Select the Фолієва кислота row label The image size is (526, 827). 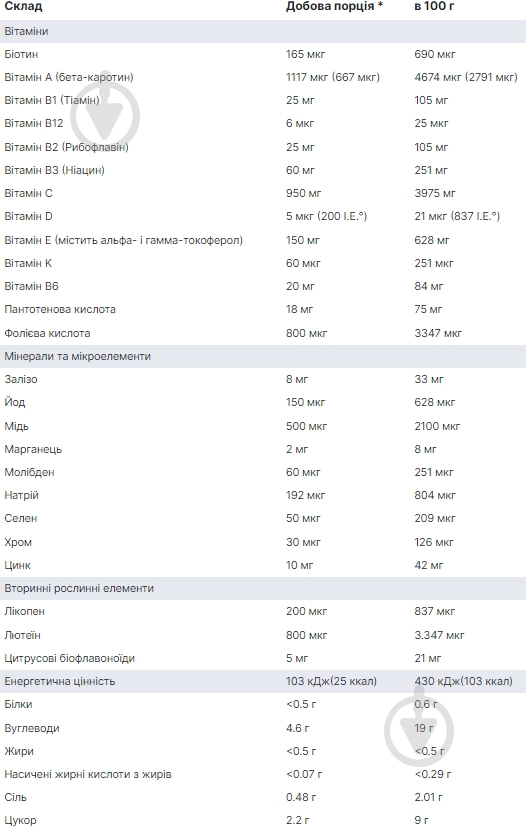point(47,333)
